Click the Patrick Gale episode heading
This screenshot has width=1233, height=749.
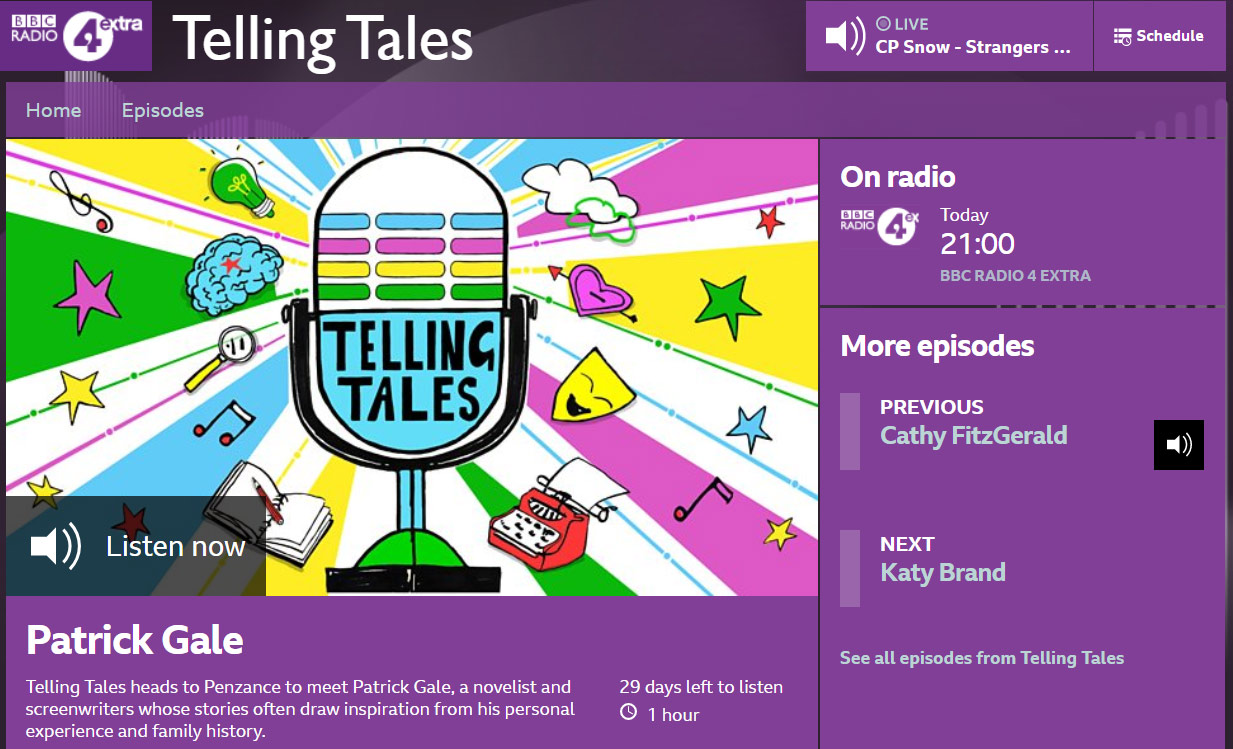(135, 640)
